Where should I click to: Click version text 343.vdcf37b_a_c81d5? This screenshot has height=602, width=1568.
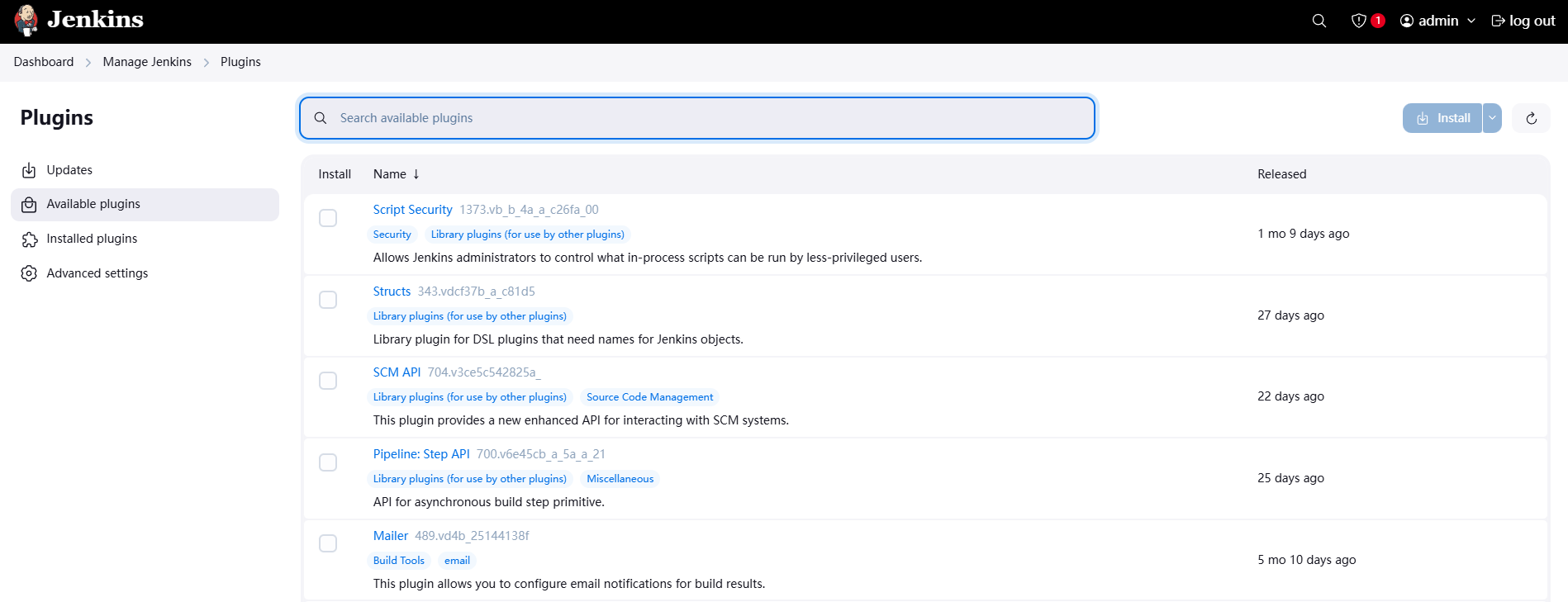pos(477,292)
